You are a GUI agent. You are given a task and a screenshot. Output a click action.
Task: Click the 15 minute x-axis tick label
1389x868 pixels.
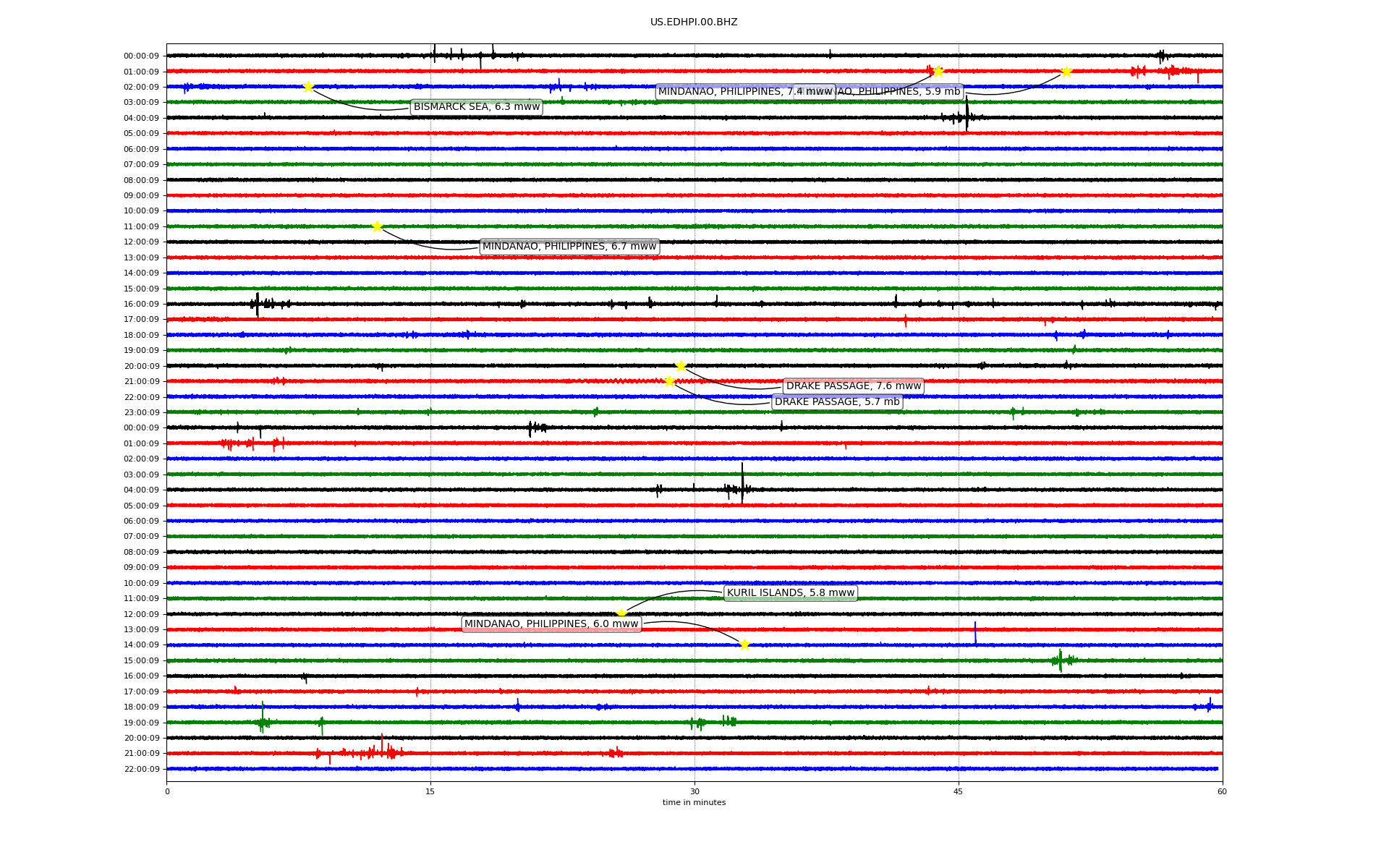point(430,791)
